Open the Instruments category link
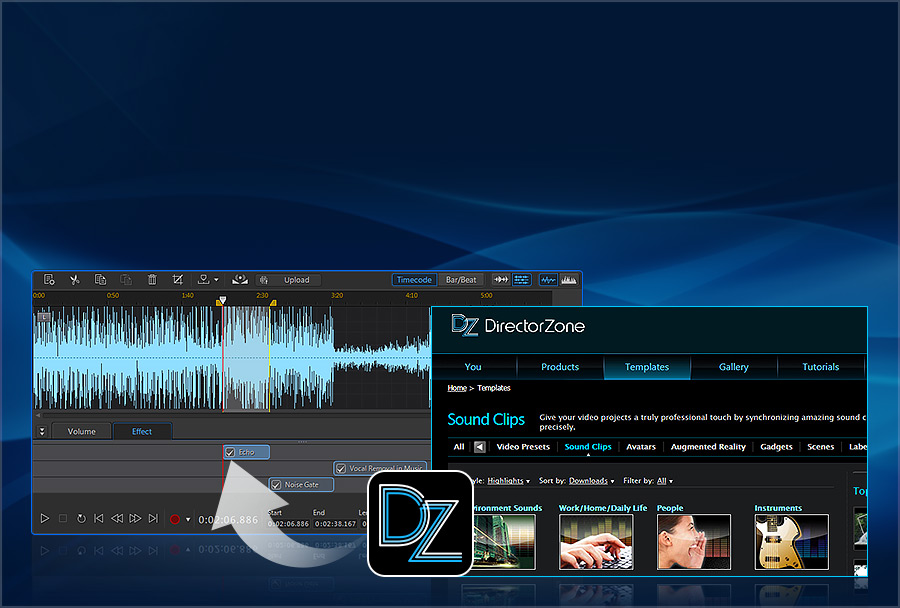Viewport: 900px width, 608px height. coord(778,508)
